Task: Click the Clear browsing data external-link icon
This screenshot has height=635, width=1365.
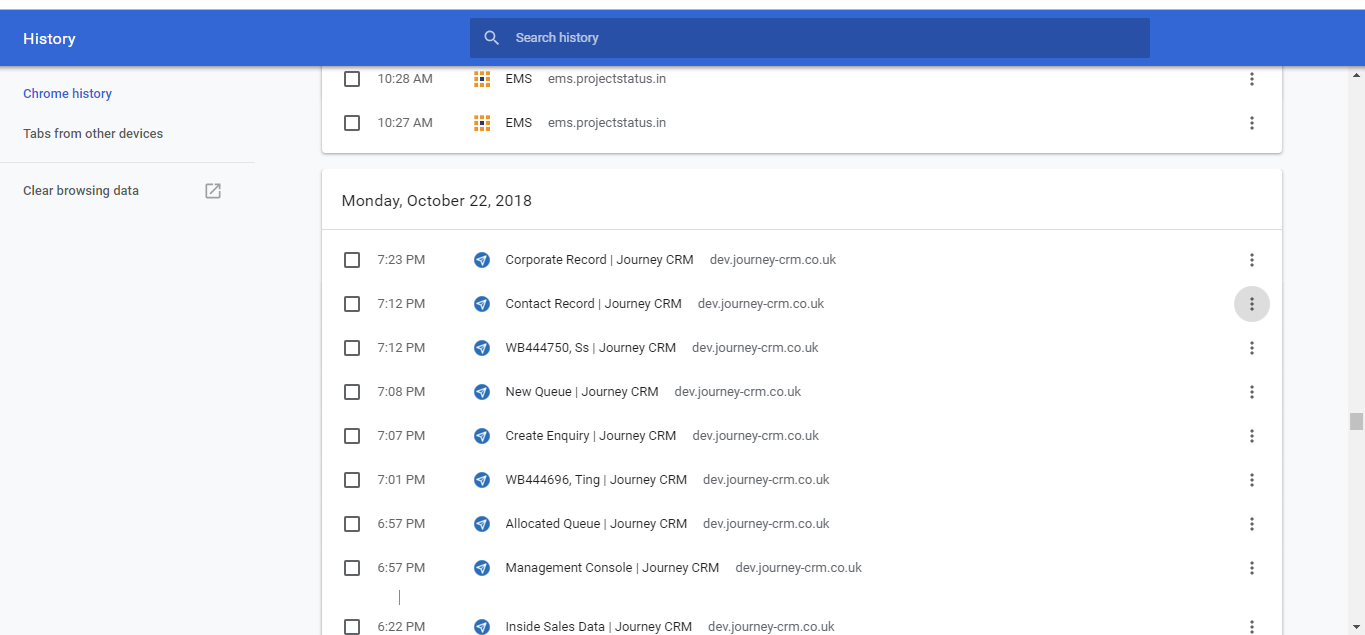Action: (x=213, y=191)
